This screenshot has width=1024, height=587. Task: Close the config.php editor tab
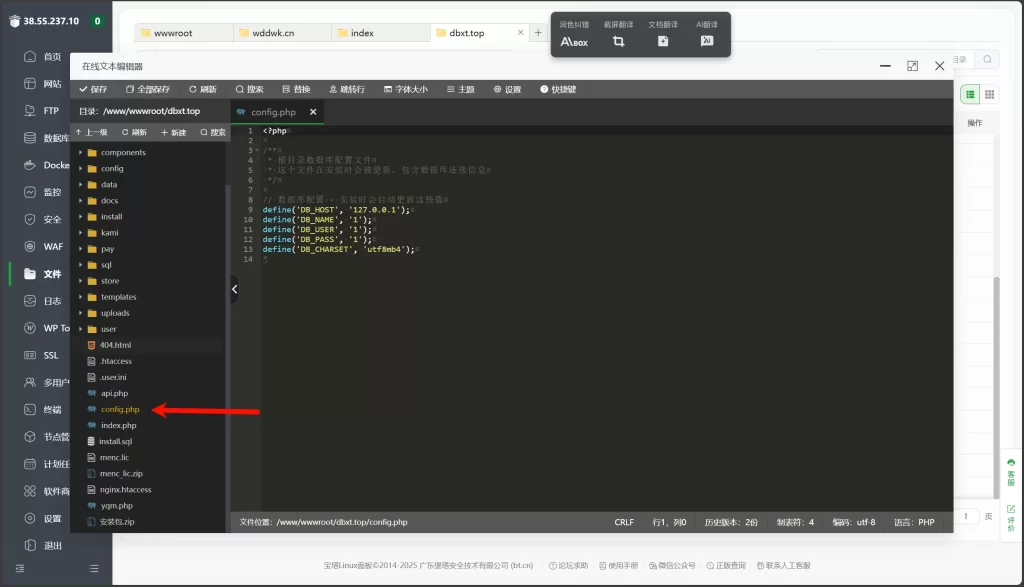tap(313, 112)
